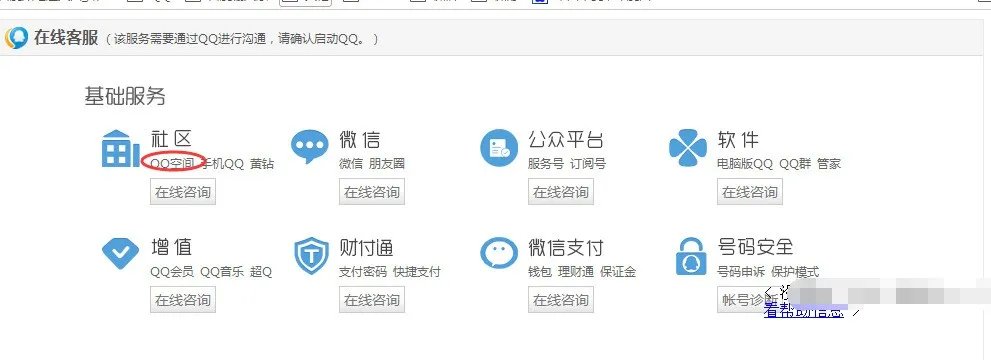Viewport: 991px width, 360px height.
Task: Click the 增值 category heading
Action: coord(171,247)
